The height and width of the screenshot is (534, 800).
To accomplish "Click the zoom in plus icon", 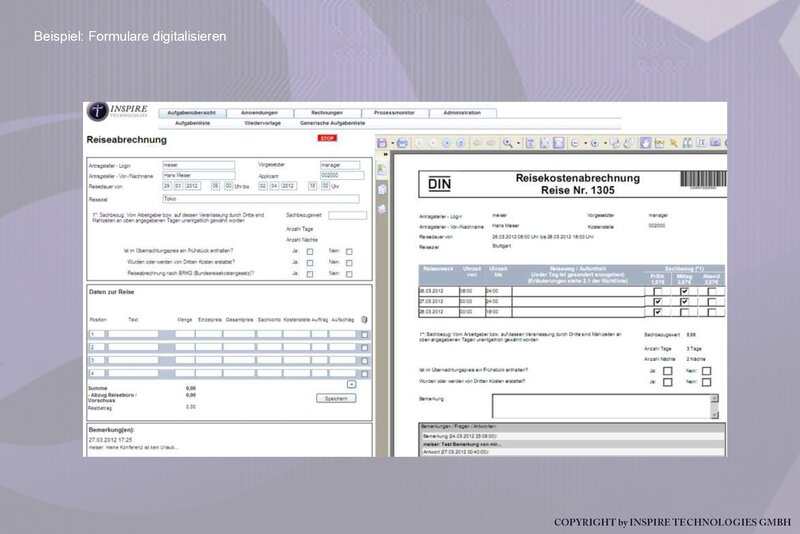I will [595, 144].
